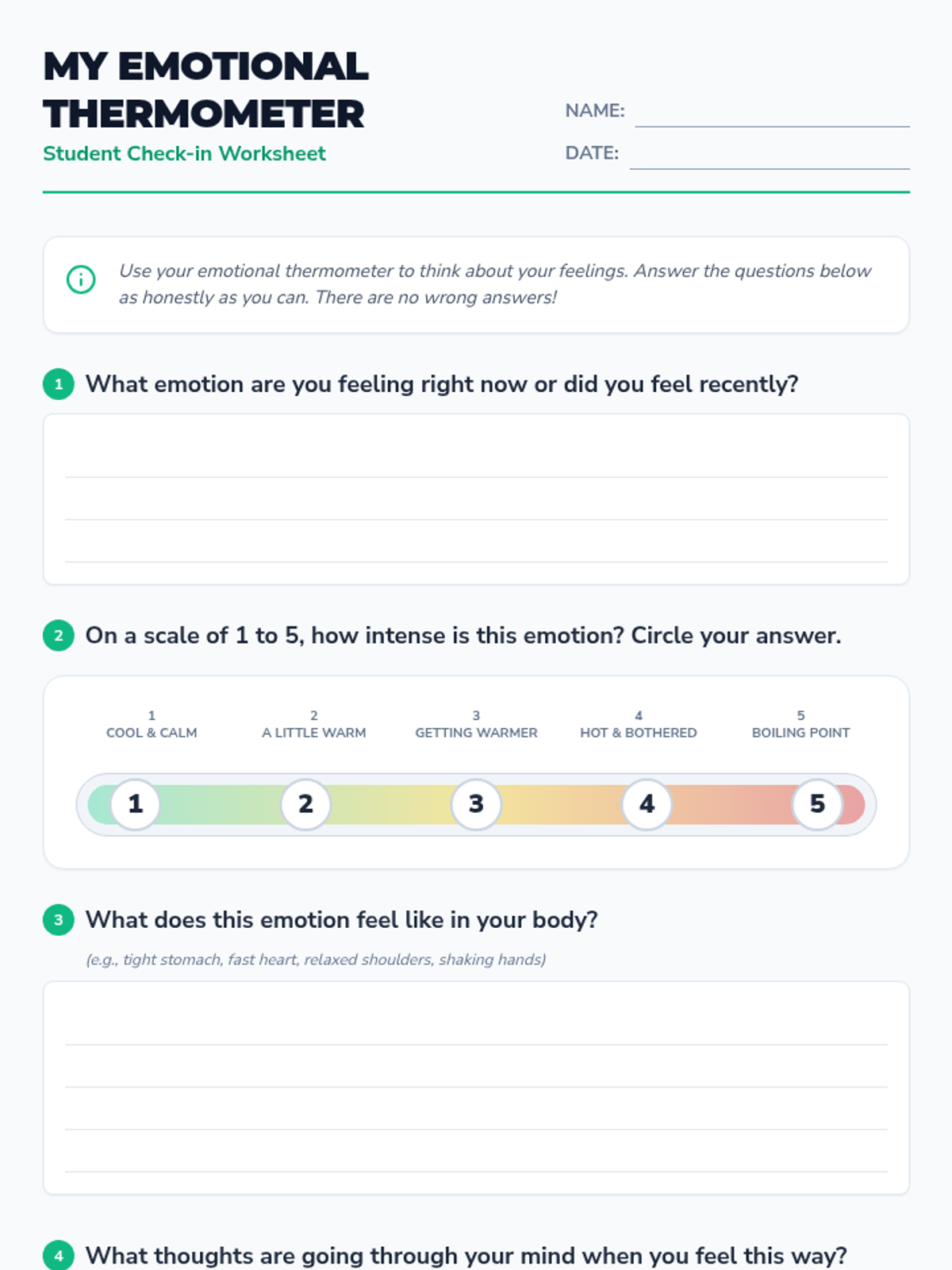The height and width of the screenshot is (1270, 952).
Task: Select intensity 2 on the thermometer
Action: [x=305, y=804]
